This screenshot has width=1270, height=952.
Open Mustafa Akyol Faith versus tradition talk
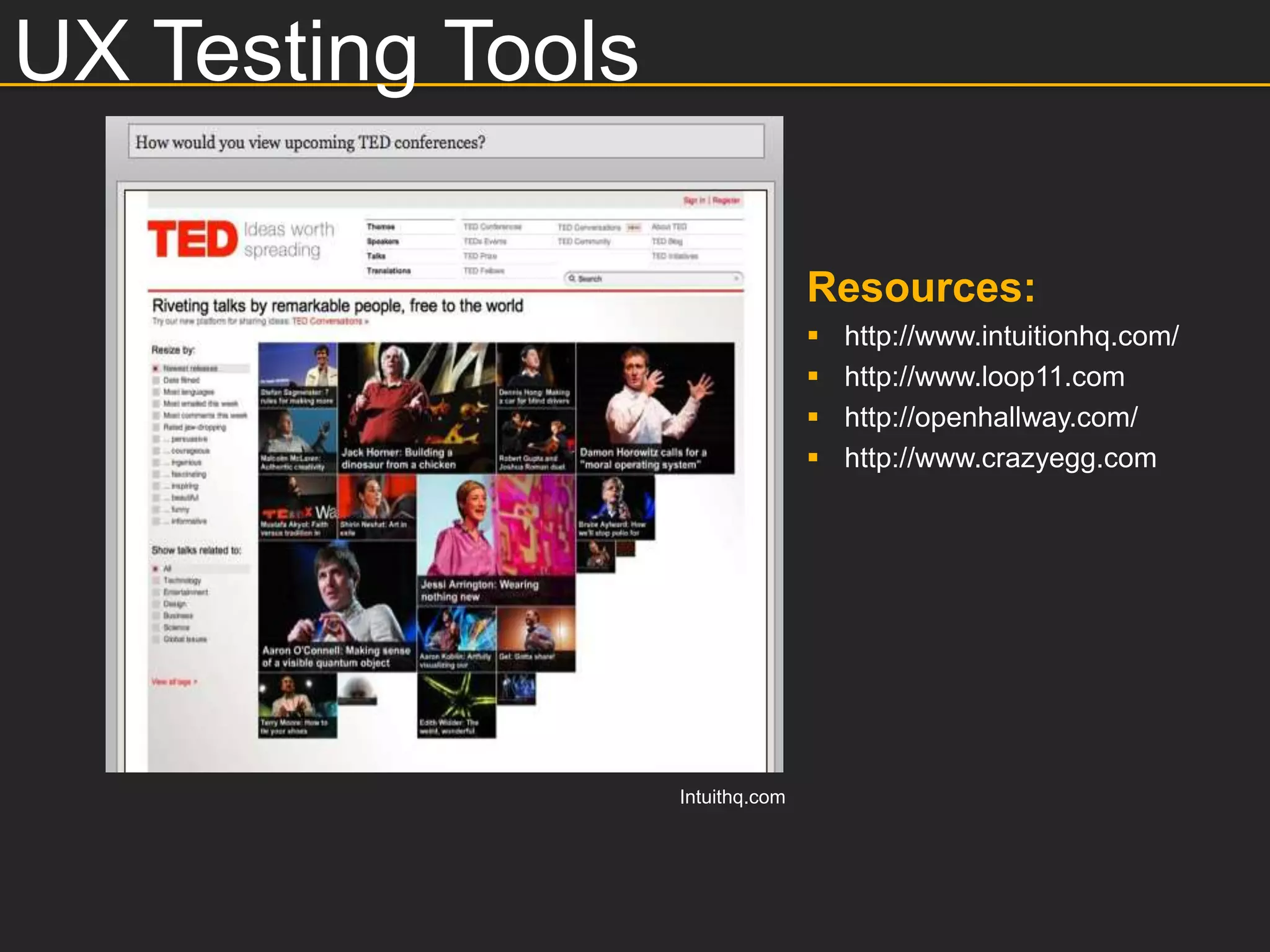(x=298, y=508)
